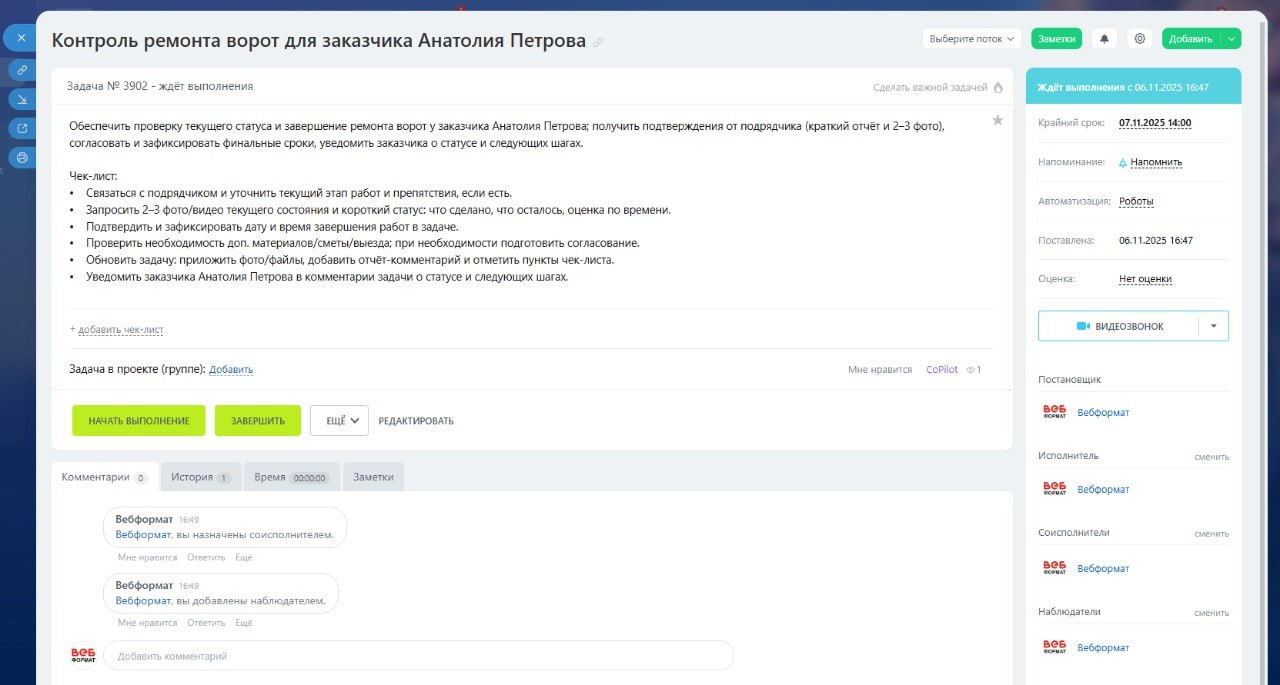Click the copy link icon in left sidebar

pos(22,70)
